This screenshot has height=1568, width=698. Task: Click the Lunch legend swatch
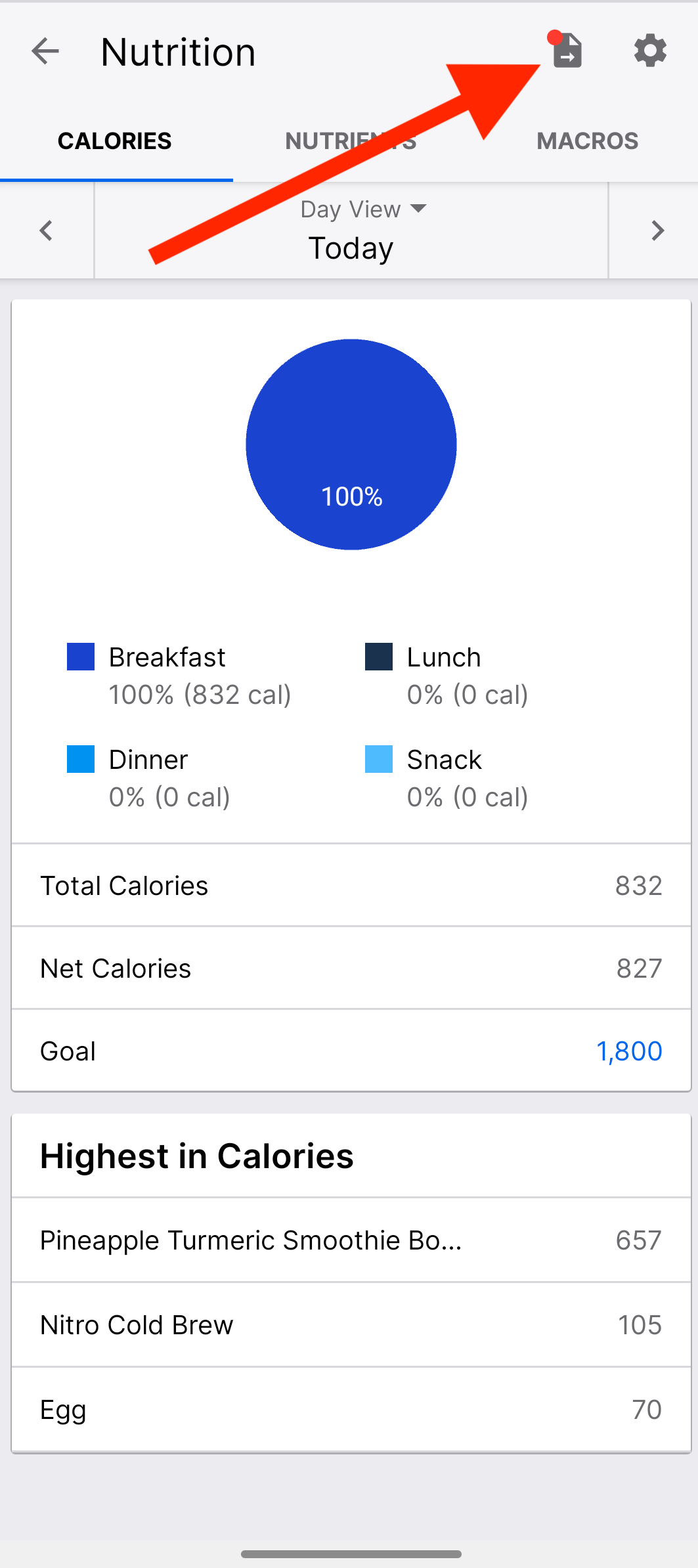click(379, 657)
